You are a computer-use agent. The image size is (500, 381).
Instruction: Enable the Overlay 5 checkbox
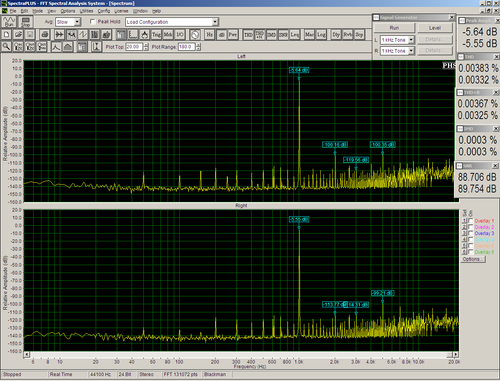(x=471, y=246)
